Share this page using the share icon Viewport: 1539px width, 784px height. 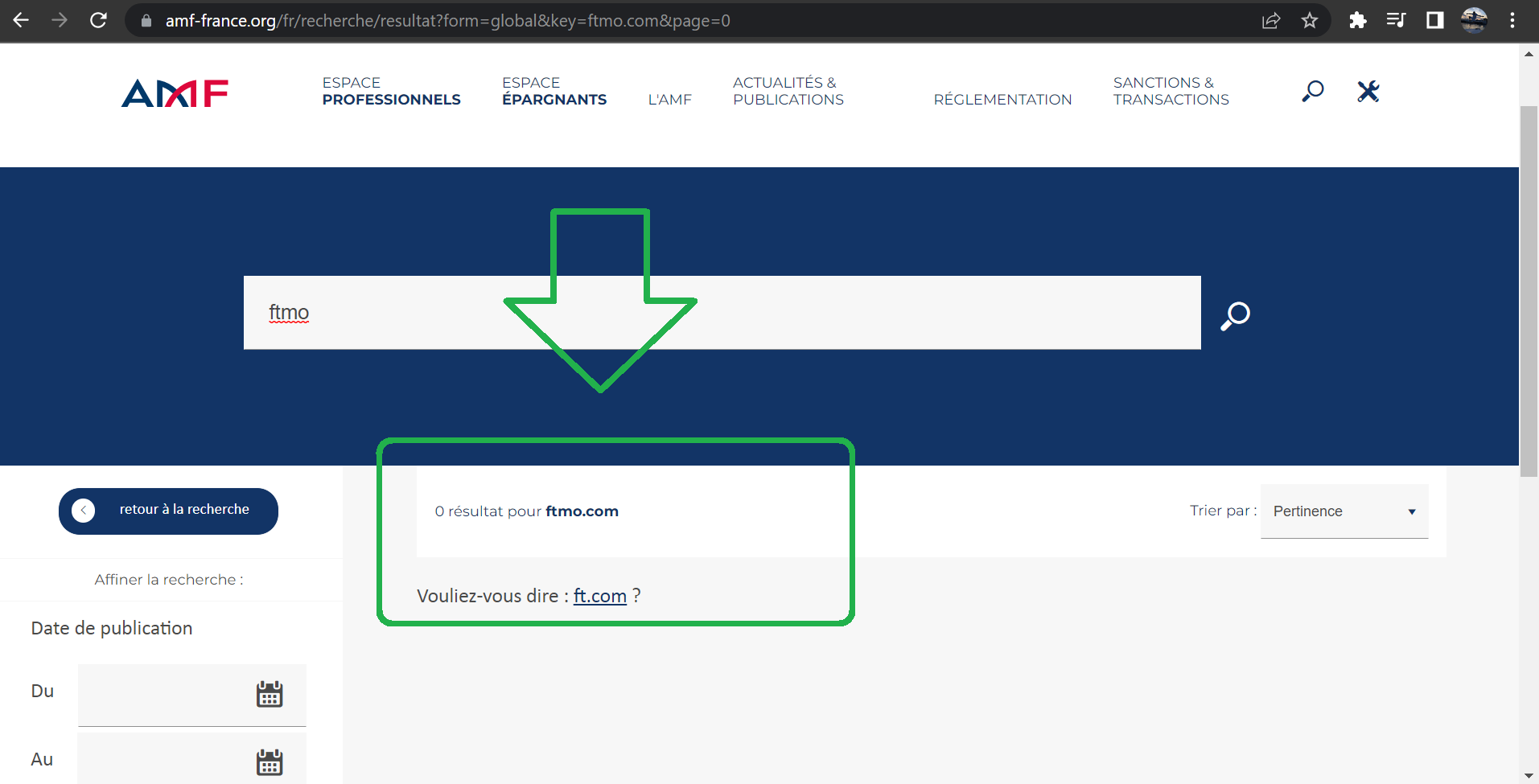point(1271,21)
